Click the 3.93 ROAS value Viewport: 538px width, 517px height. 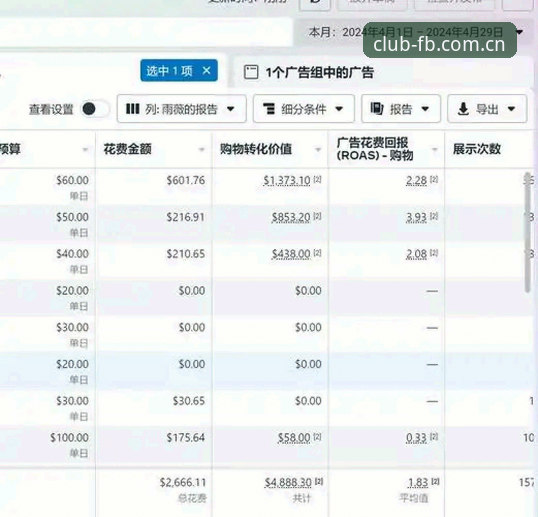tap(417, 217)
